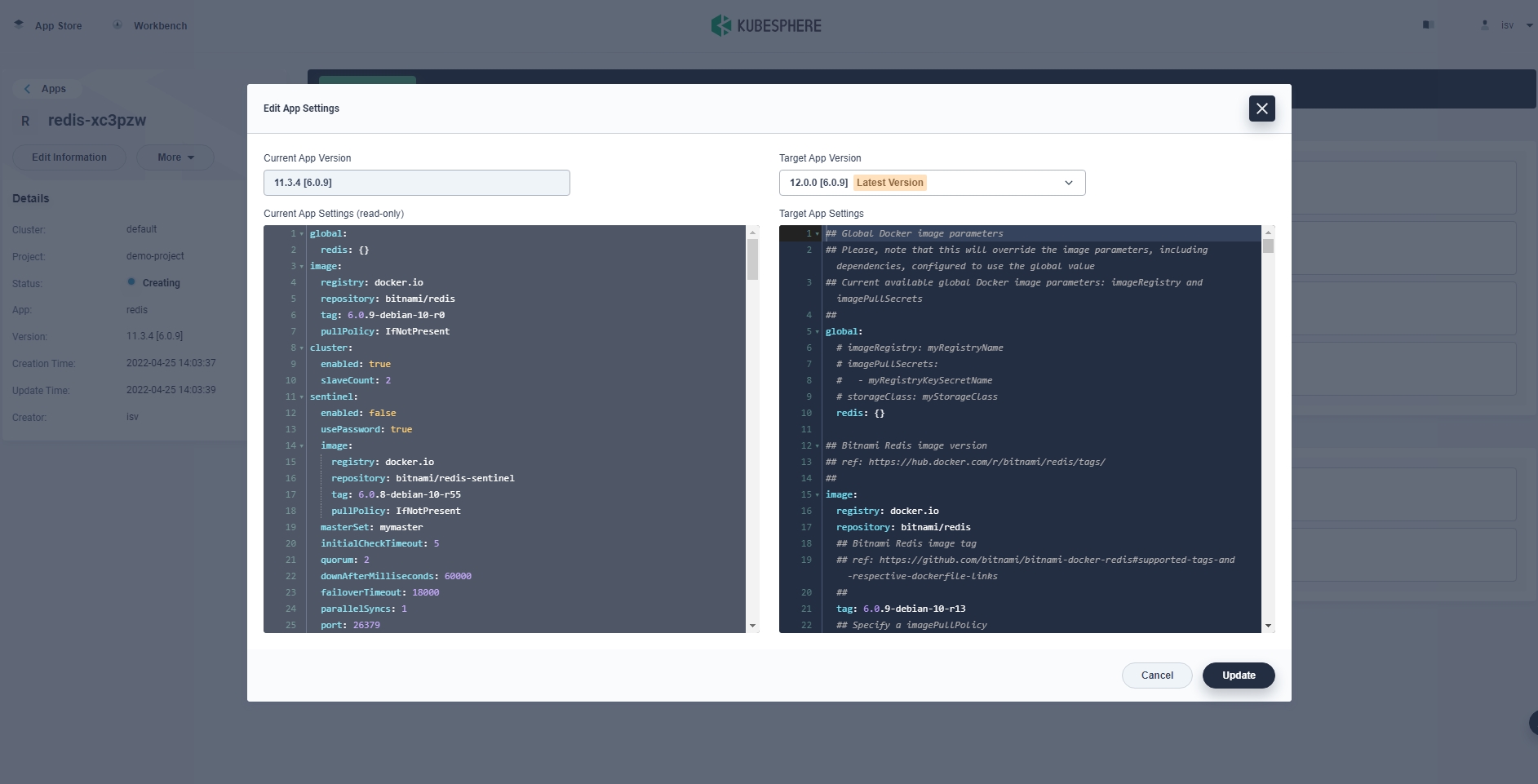Collapse the 'image' block in current settings
Image resolution: width=1538 pixels, height=784 pixels.
(x=302, y=267)
